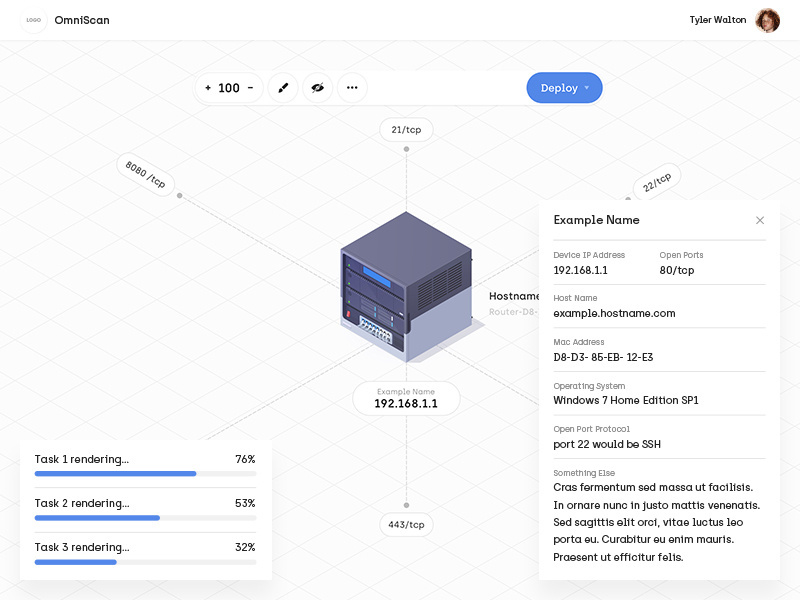Select the 21/tcp port node
Screen dimensions: 800x600
point(406,129)
